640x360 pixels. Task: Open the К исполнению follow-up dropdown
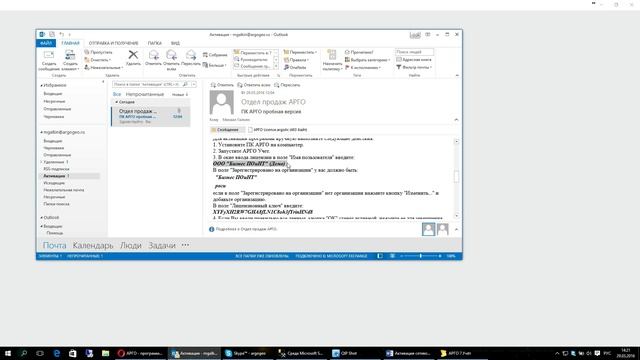363,67
